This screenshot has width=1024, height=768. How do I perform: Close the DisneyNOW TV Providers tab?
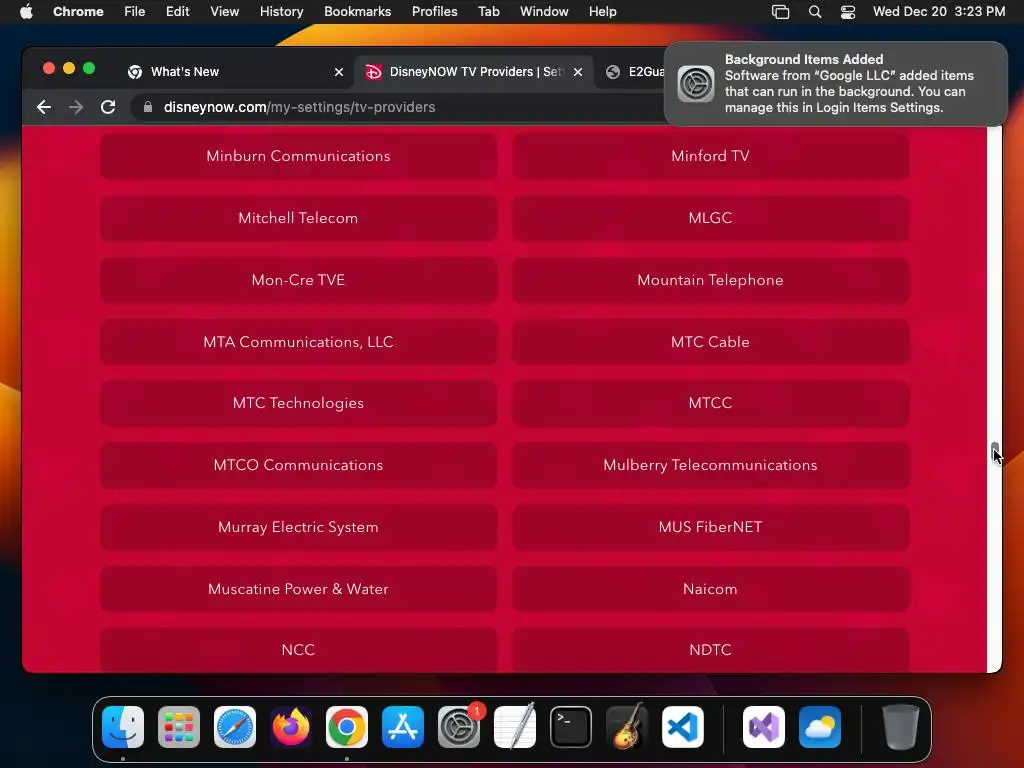click(578, 72)
